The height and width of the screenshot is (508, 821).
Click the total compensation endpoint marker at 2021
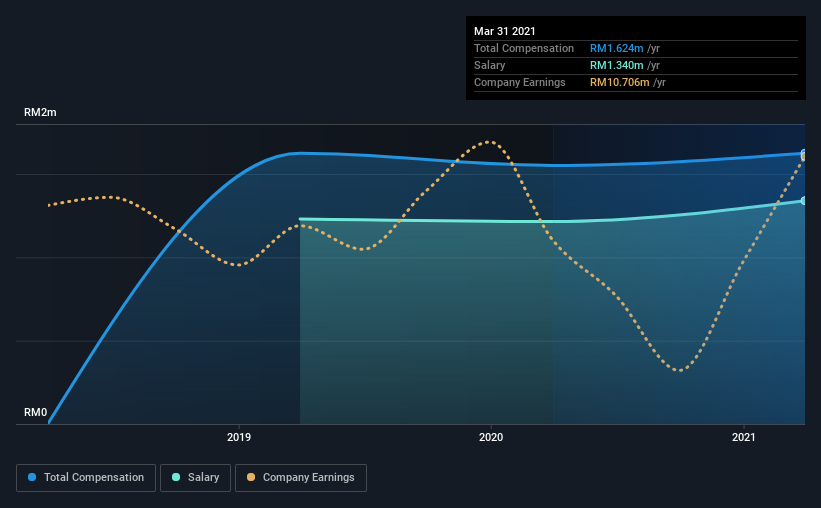click(804, 153)
